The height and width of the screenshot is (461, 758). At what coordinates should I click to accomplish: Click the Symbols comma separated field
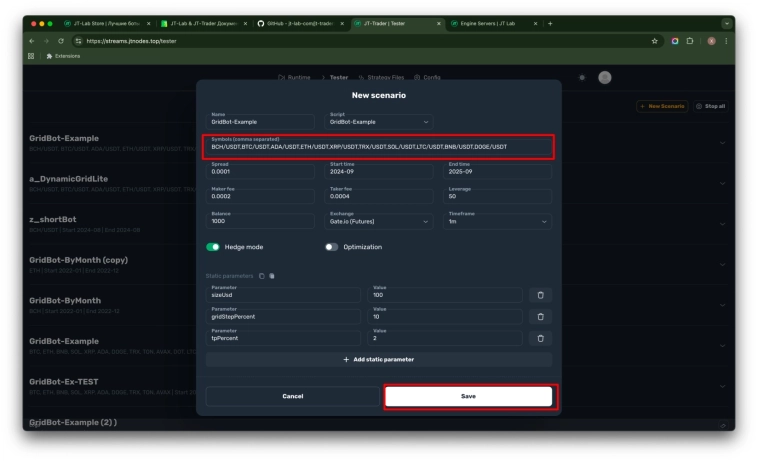(x=379, y=146)
